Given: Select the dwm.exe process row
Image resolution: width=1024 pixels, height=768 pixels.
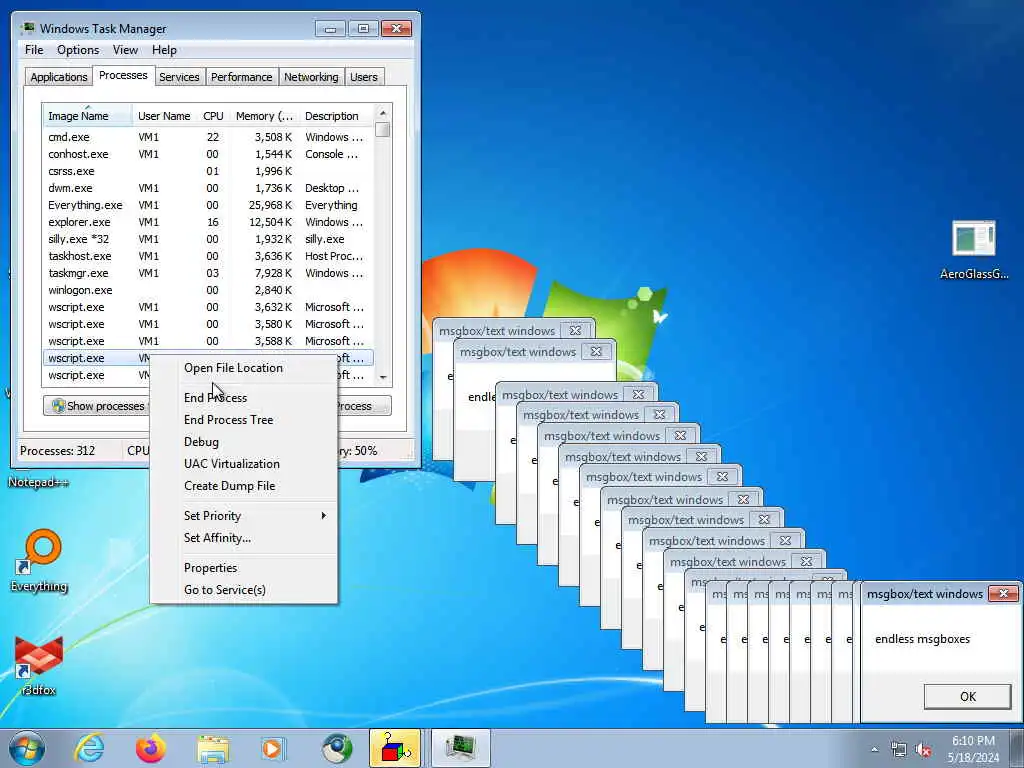Looking at the screenshot, I should [208, 188].
